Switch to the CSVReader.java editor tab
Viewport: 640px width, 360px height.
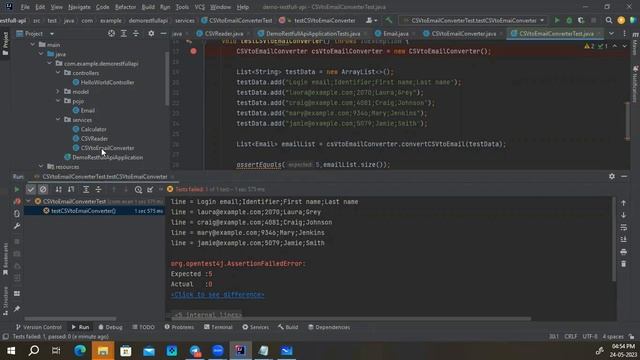click(x=224, y=33)
